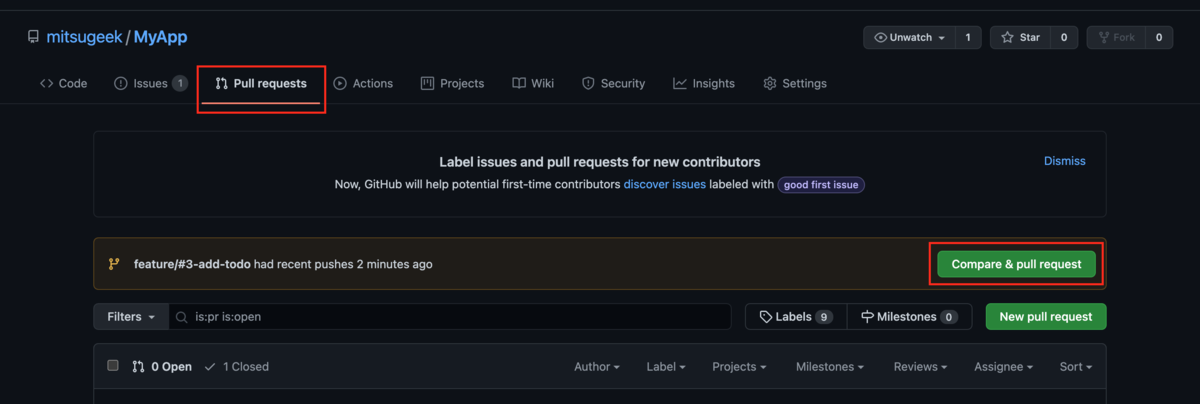
Task: Show the 1 Closed pull requests
Action: [x=237, y=367]
